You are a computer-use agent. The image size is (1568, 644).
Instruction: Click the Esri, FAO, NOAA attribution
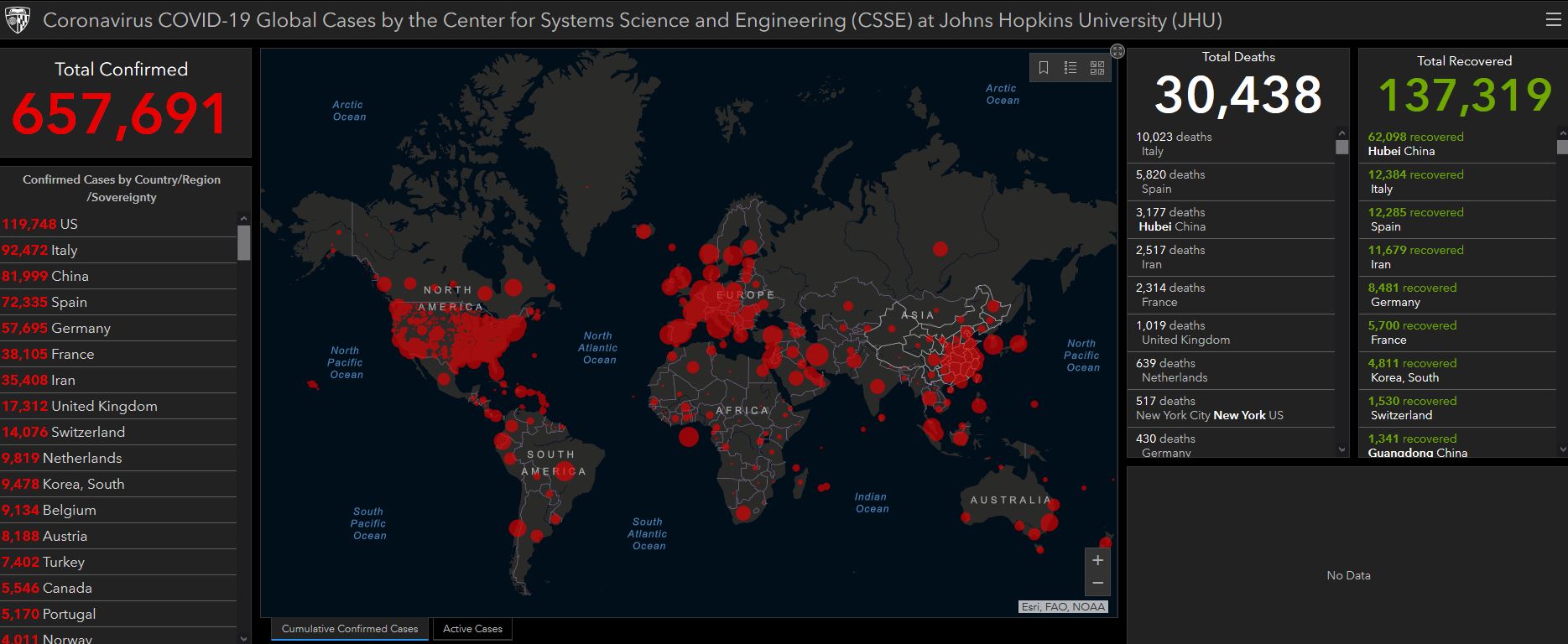pos(1063,606)
